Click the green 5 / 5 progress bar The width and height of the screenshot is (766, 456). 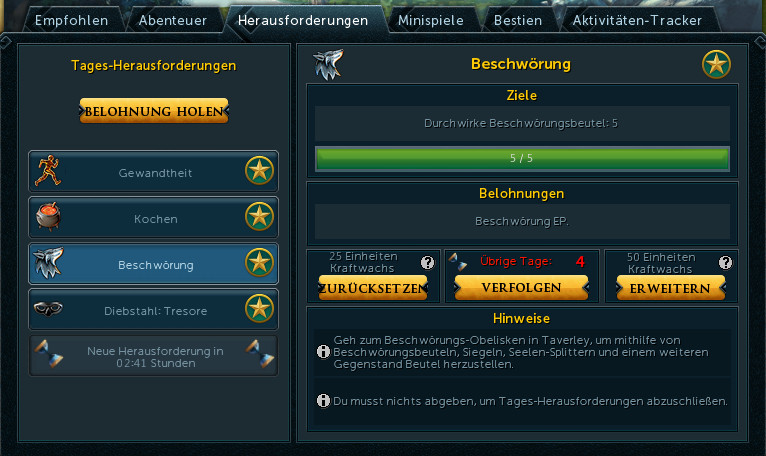pyautogui.click(x=522, y=158)
